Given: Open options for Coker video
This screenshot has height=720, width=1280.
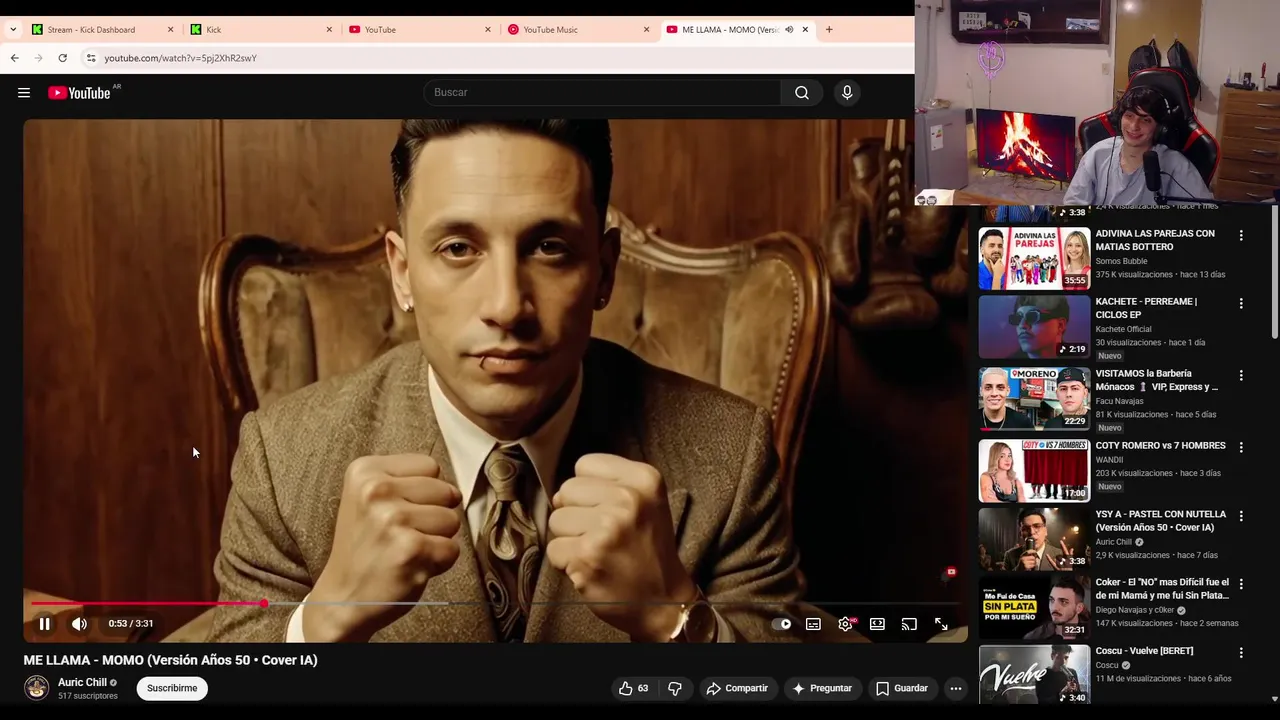Looking at the screenshot, I should point(1241,584).
